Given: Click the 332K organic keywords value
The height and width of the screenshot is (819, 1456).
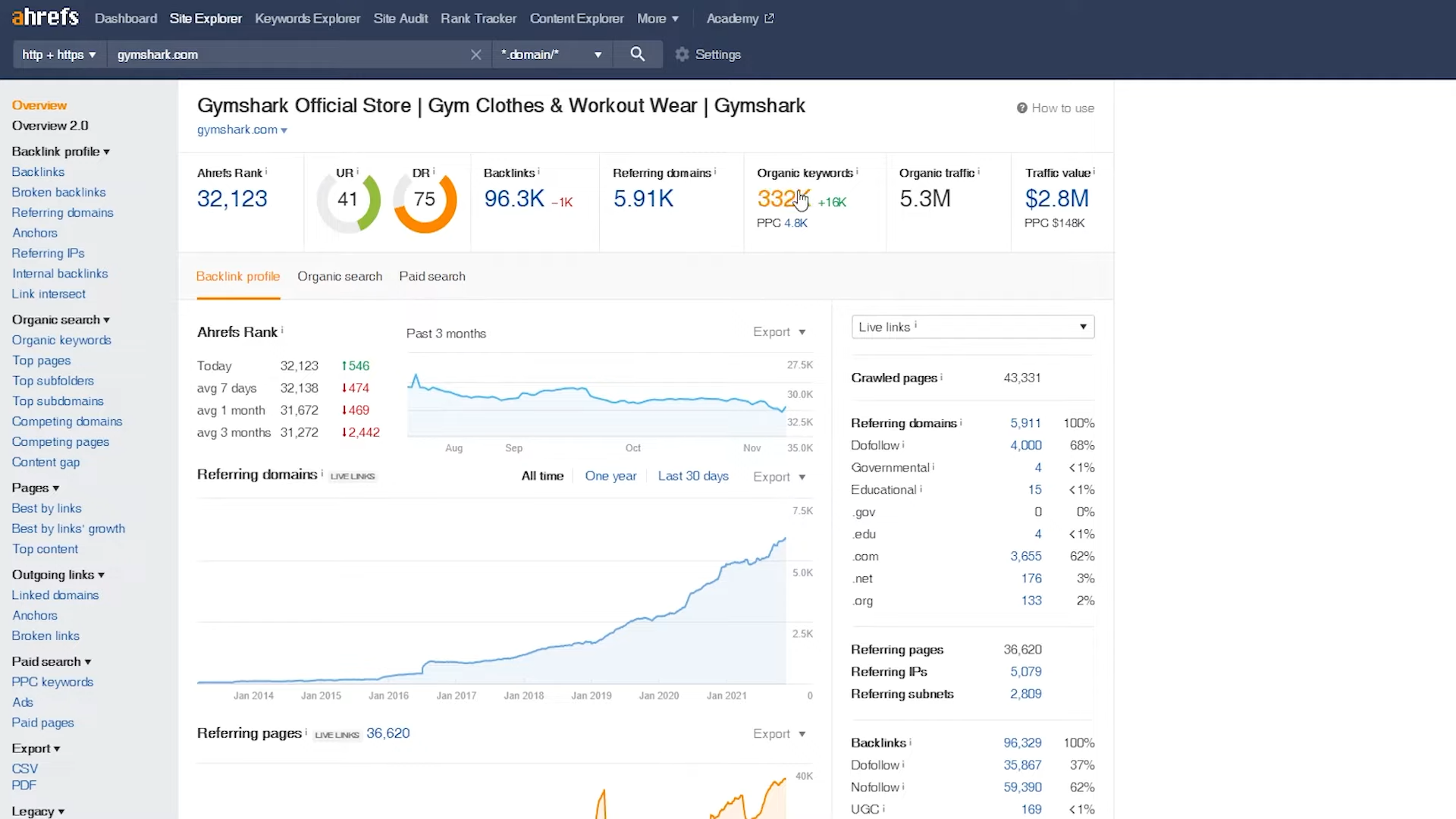Looking at the screenshot, I should (784, 199).
